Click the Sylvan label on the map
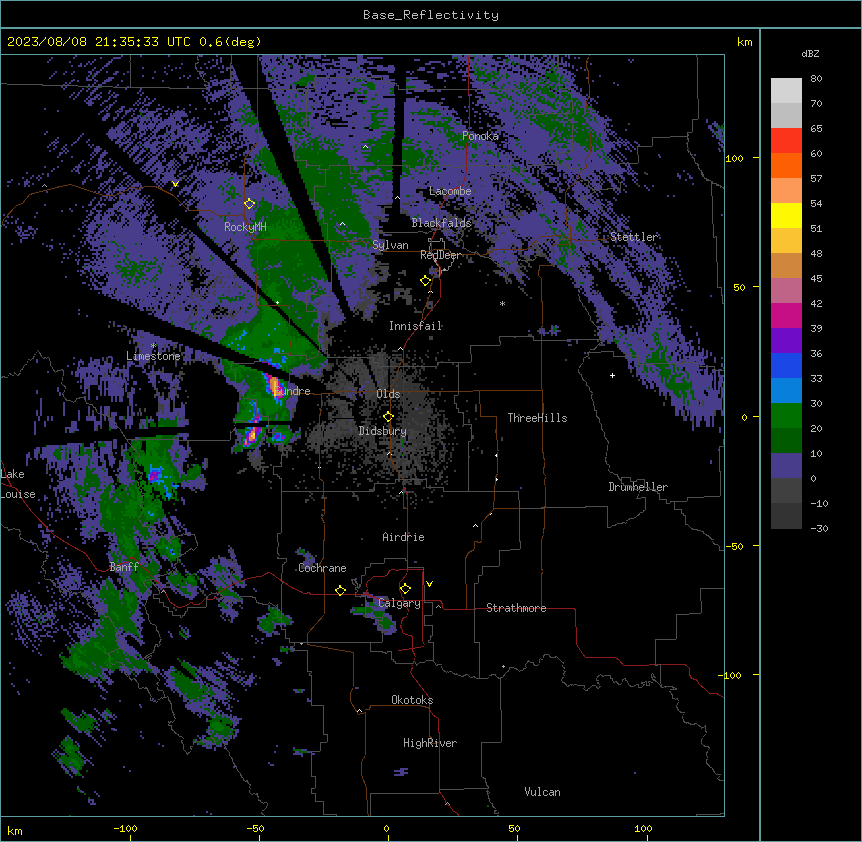The width and height of the screenshot is (862, 842). (x=390, y=245)
